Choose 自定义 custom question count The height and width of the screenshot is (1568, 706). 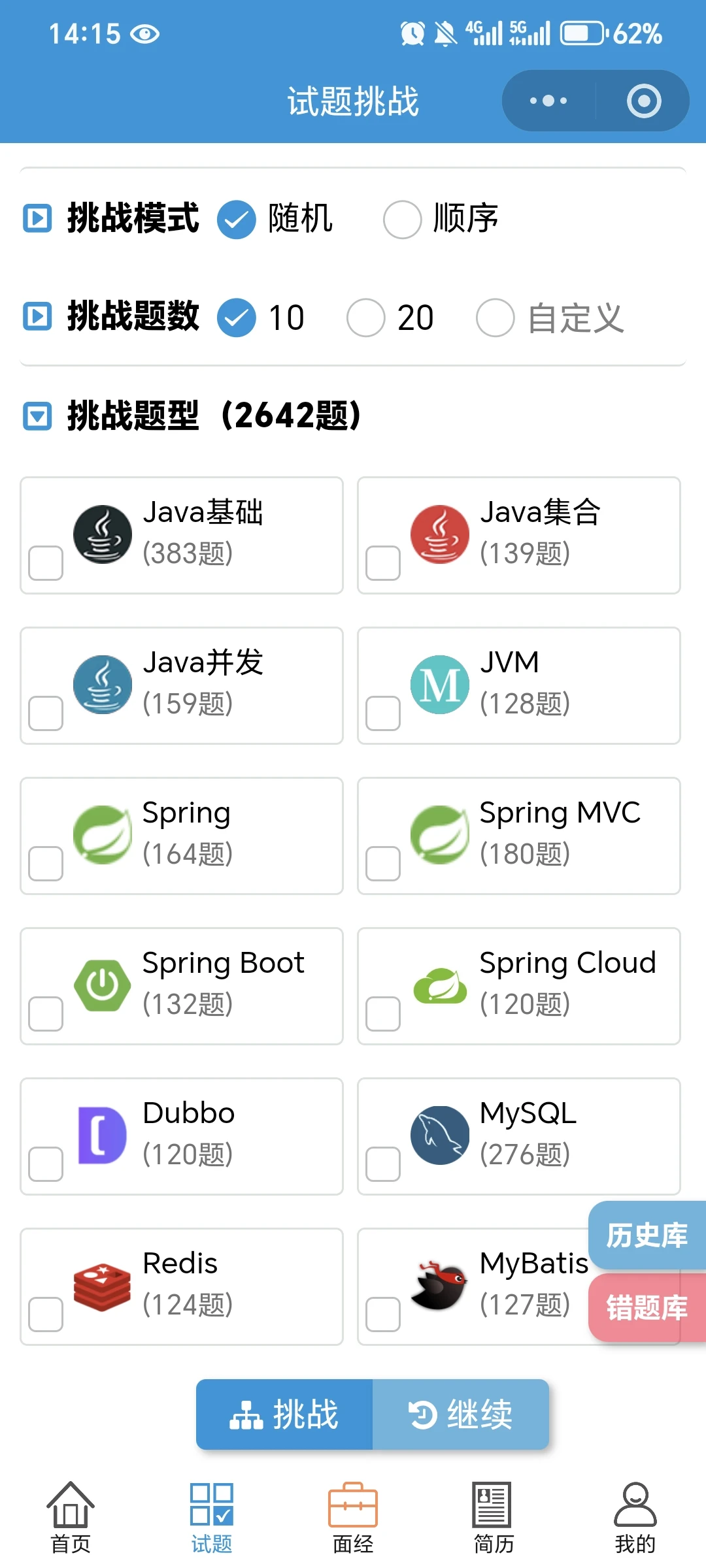pyautogui.click(x=495, y=318)
